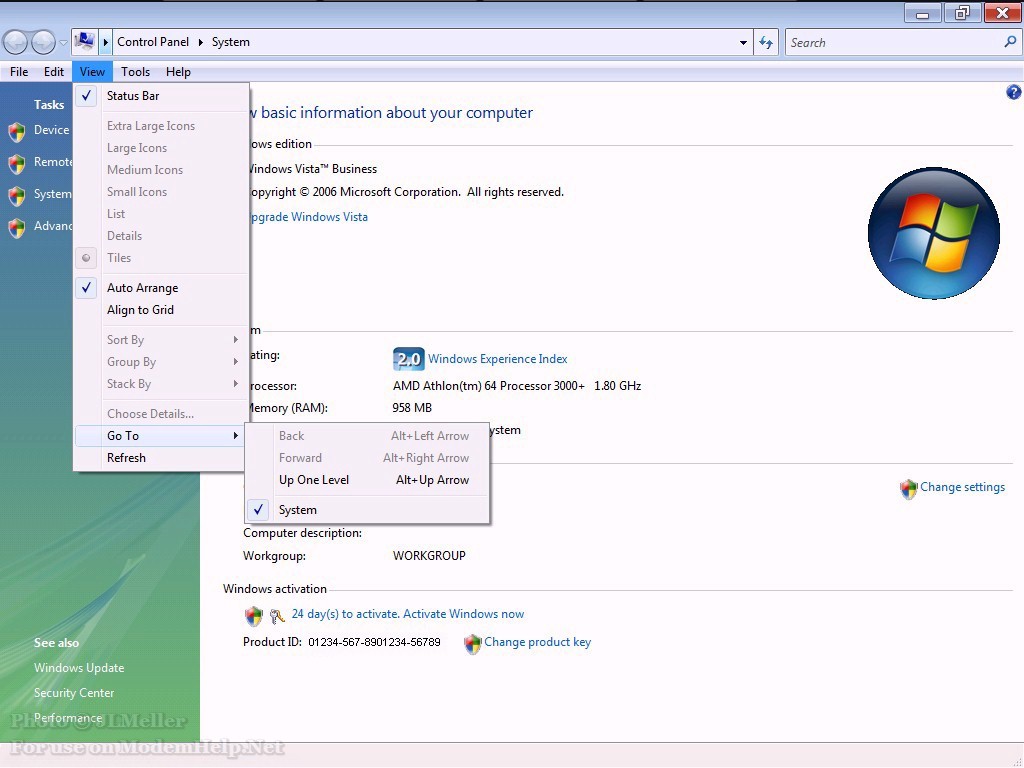This screenshot has height=768, width=1024.
Task: Select the Tiles view radio option
Action: coord(161,258)
